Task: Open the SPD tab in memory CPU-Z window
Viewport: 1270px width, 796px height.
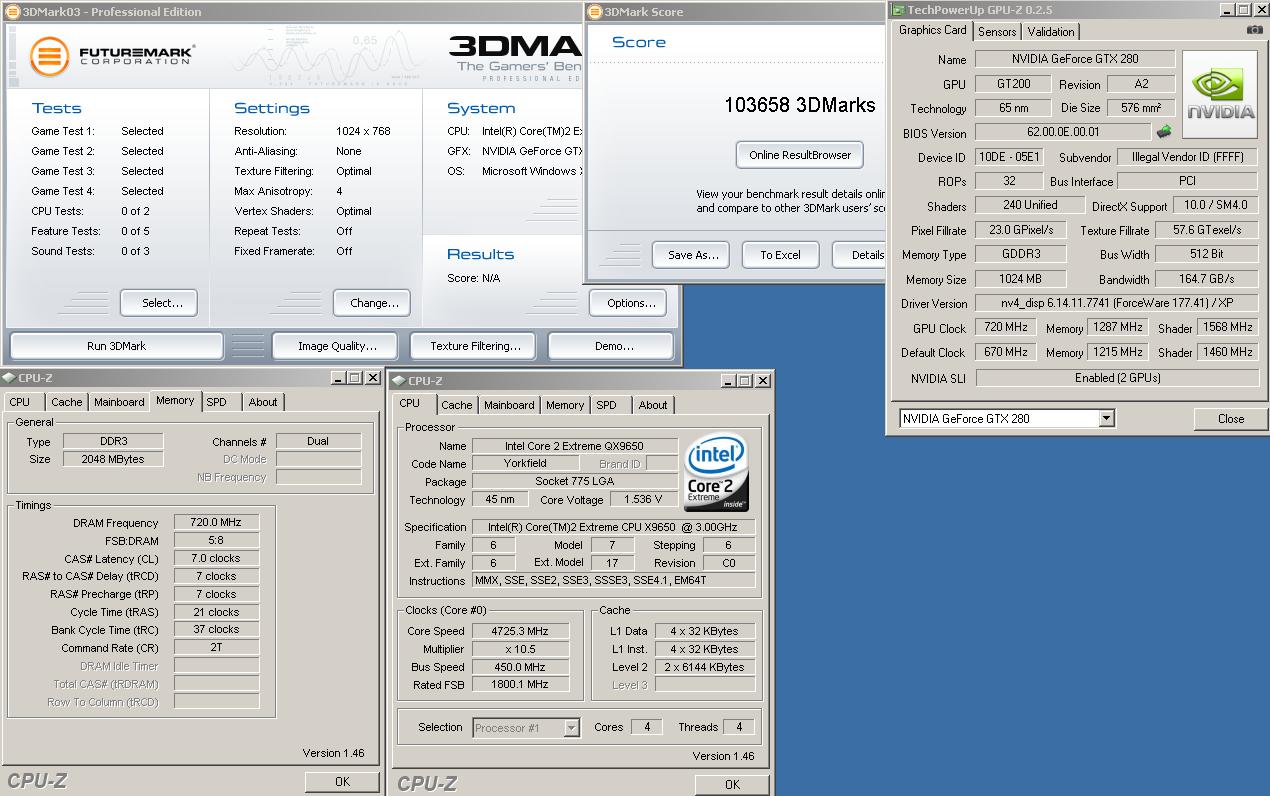Action: tap(217, 402)
